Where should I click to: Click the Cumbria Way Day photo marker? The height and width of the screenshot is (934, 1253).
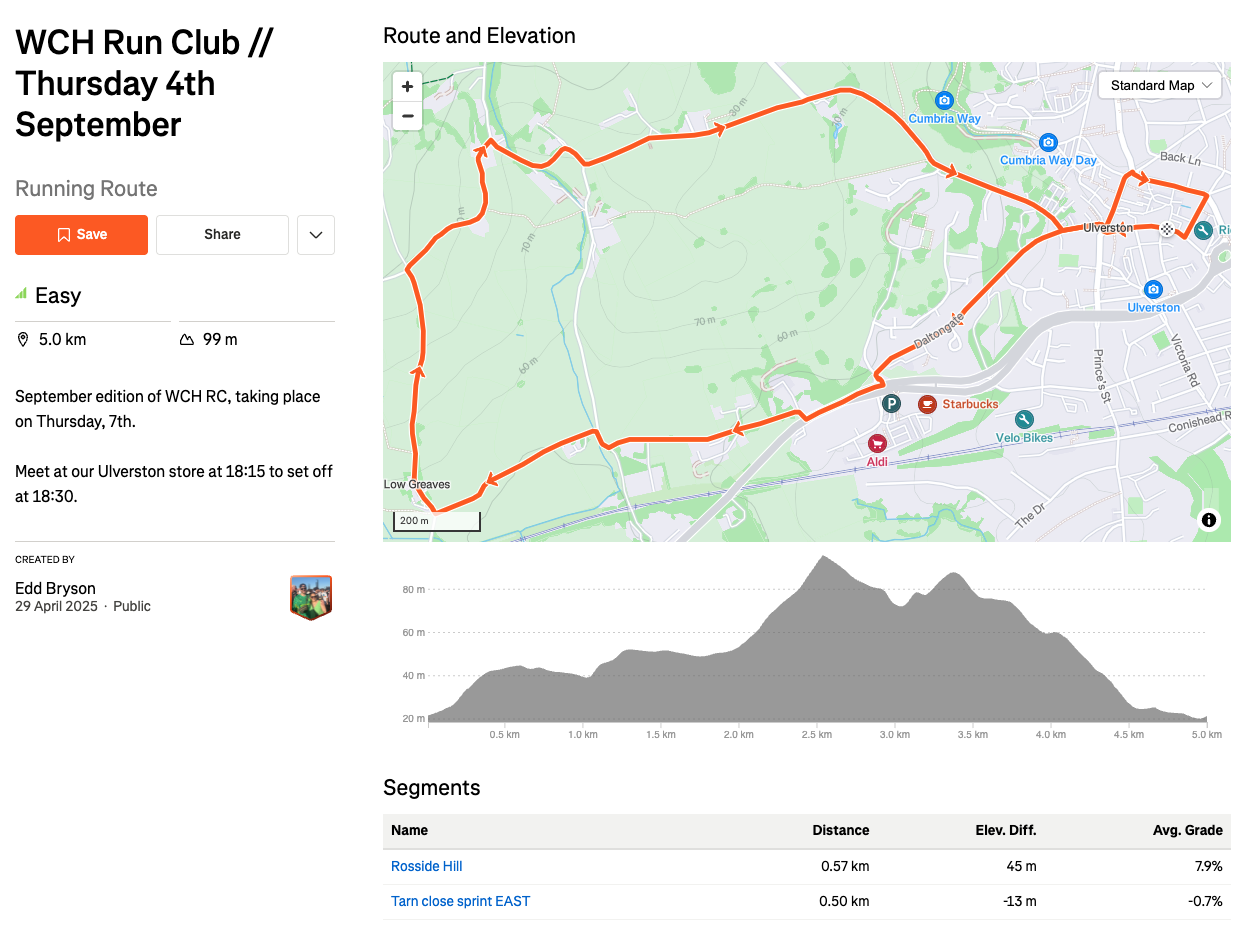coord(1048,143)
